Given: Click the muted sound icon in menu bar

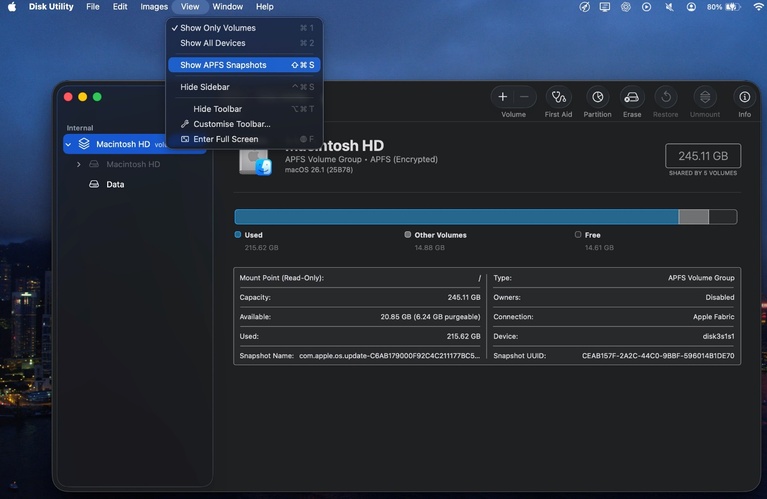Looking at the screenshot, I should pos(669,7).
